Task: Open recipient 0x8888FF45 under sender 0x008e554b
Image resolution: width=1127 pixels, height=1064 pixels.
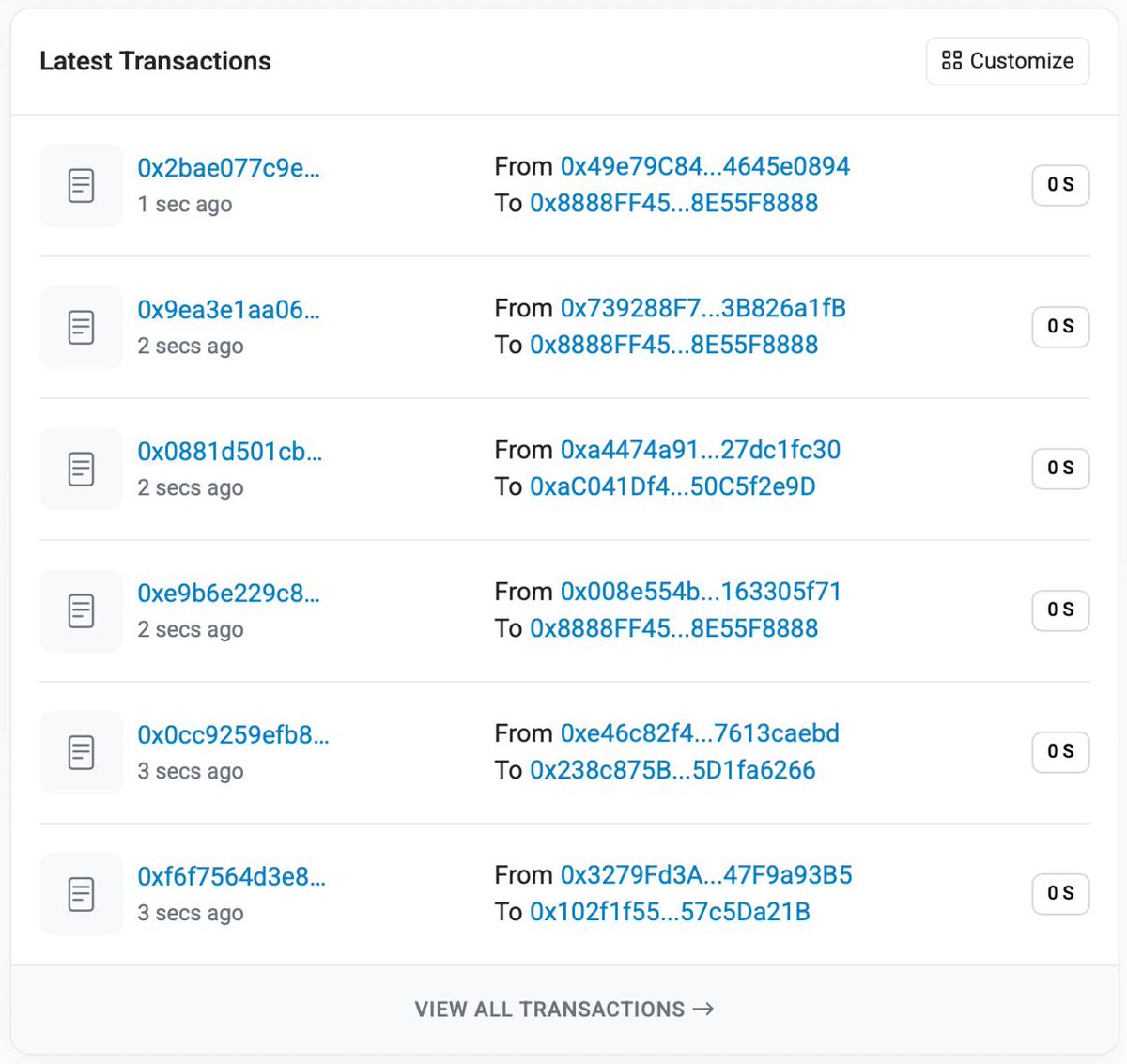Action: (x=673, y=628)
